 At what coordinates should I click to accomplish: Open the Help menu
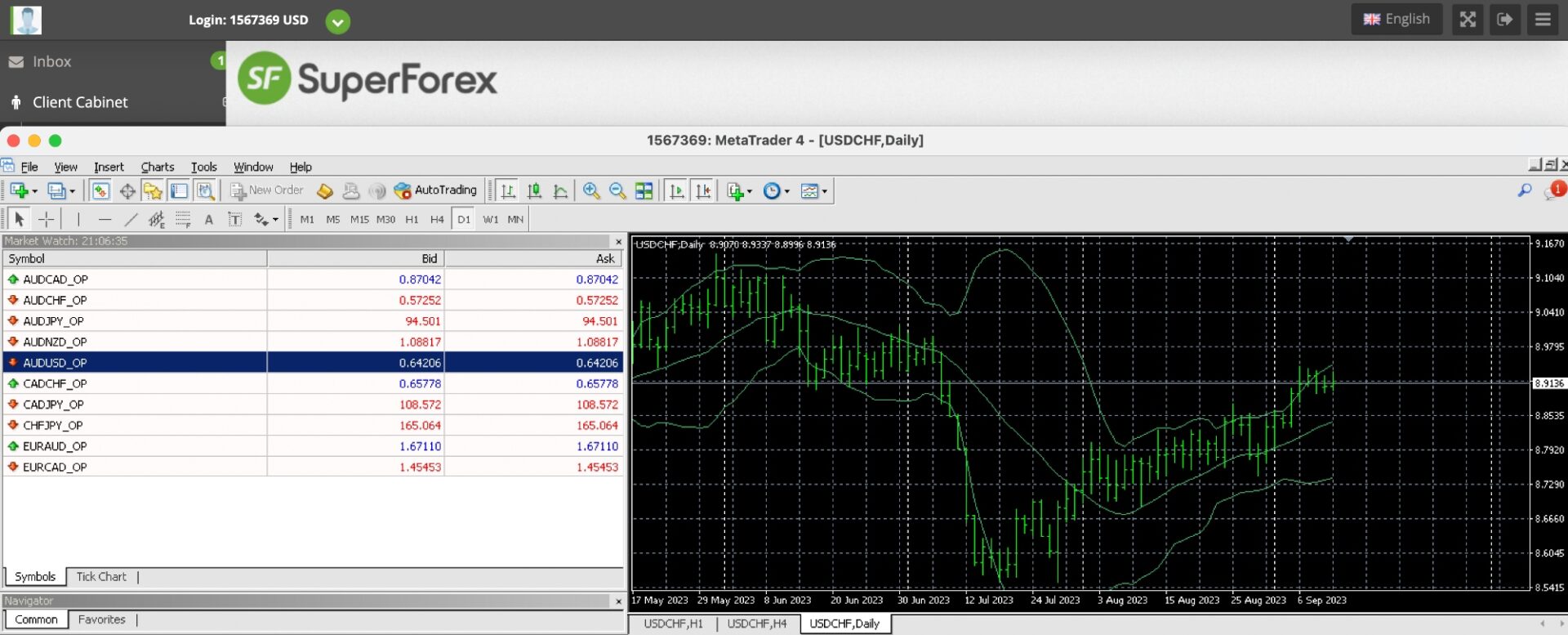[x=301, y=167]
